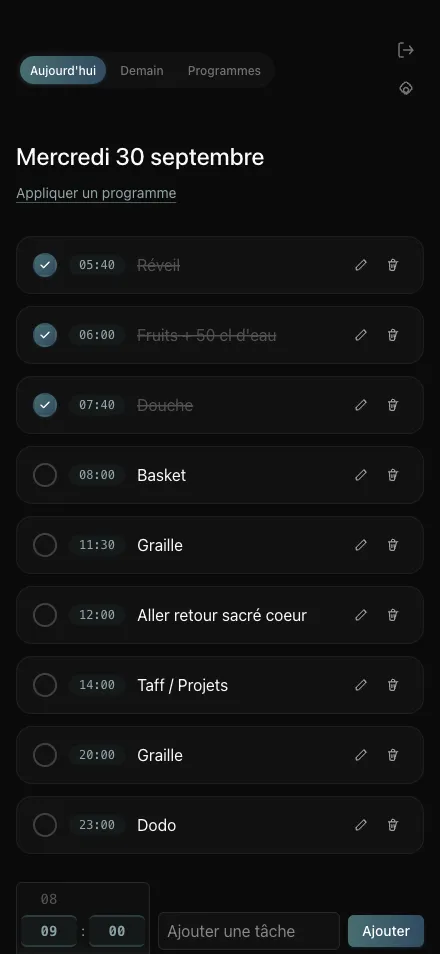This screenshot has width=440, height=954.
Task: Uncheck the Réveil task checkbox
Action: [44, 265]
